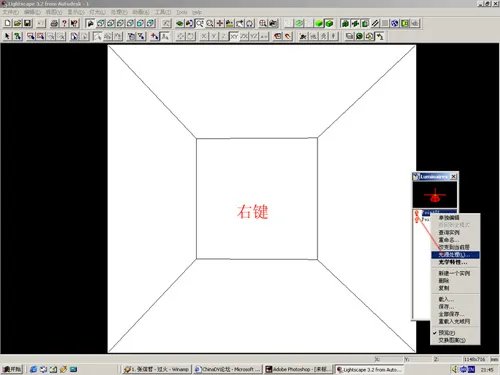Save the project with floppy icon
Screen dimensions: 500x375
click(x=27, y=23)
